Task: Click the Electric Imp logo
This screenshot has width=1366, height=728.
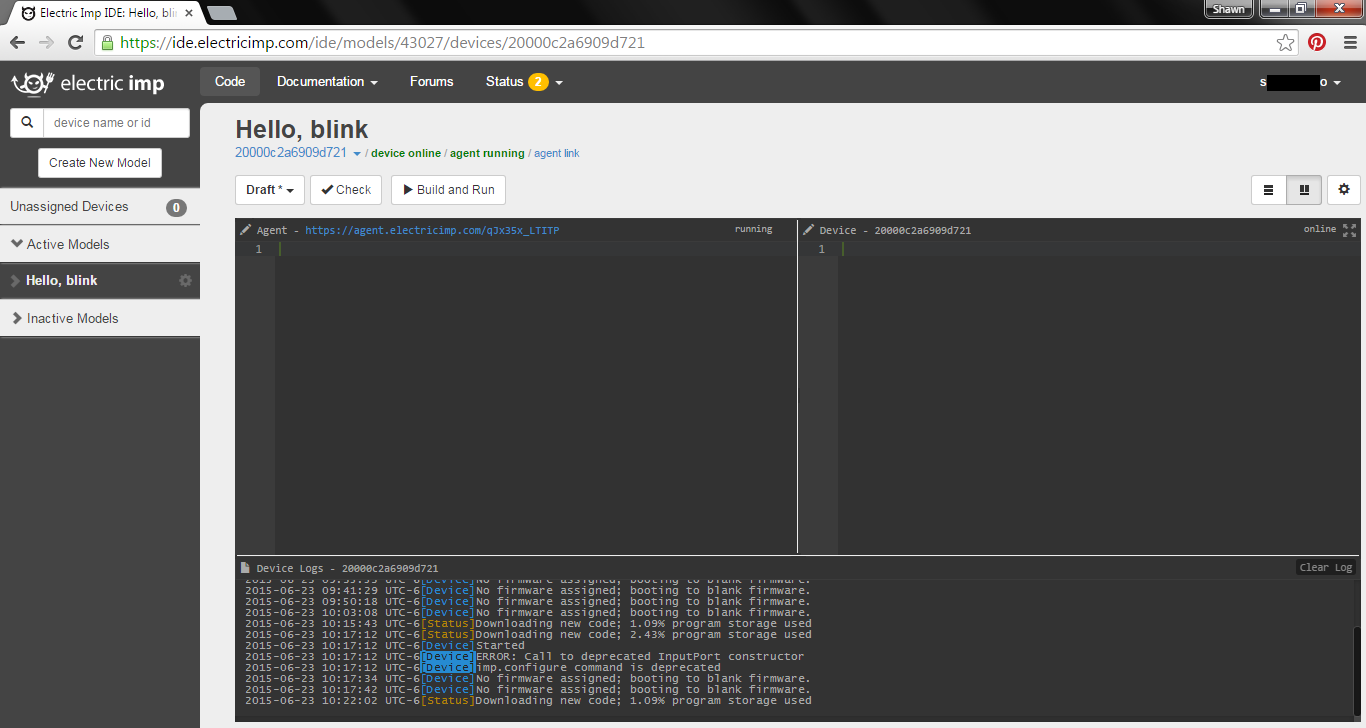Action: (87, 83)
